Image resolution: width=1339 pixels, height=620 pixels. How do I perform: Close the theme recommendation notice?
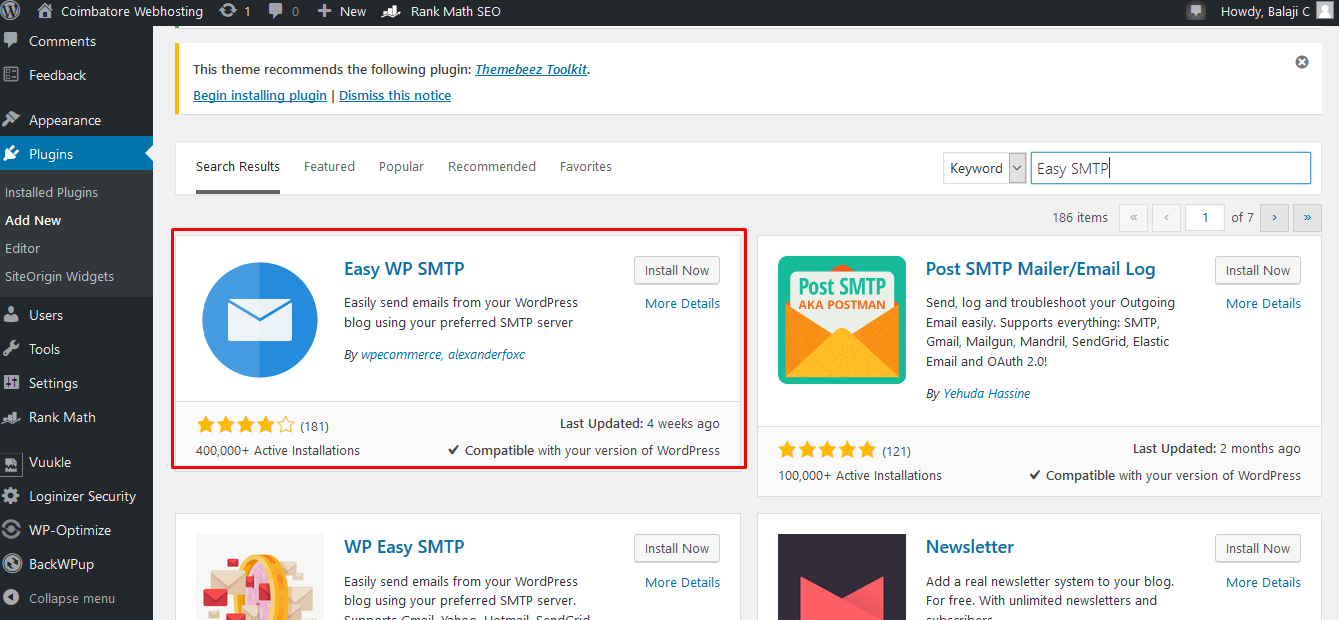[x=1302, y=62]
